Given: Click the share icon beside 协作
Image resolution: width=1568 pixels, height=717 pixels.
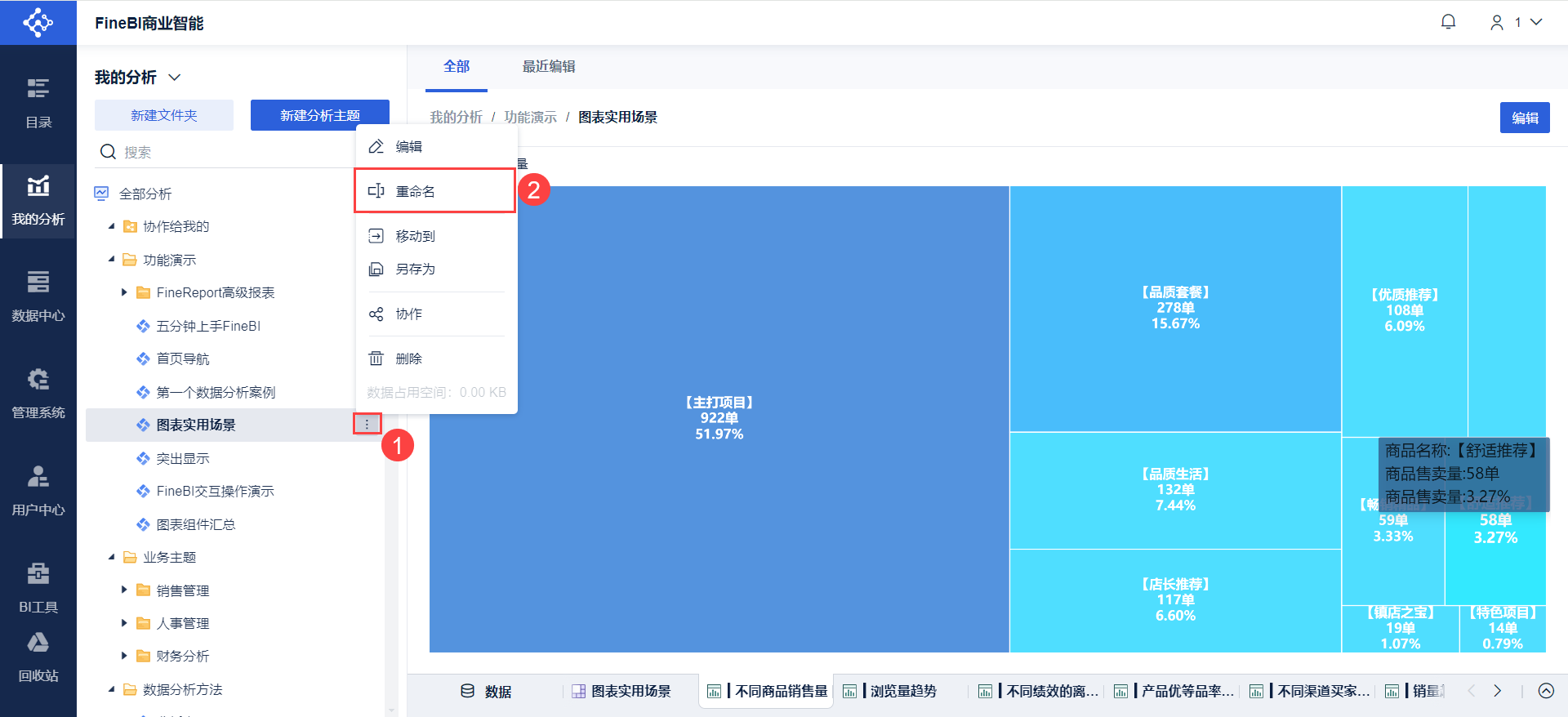Looking at the screenshot, I should click(x=376, y=314).
